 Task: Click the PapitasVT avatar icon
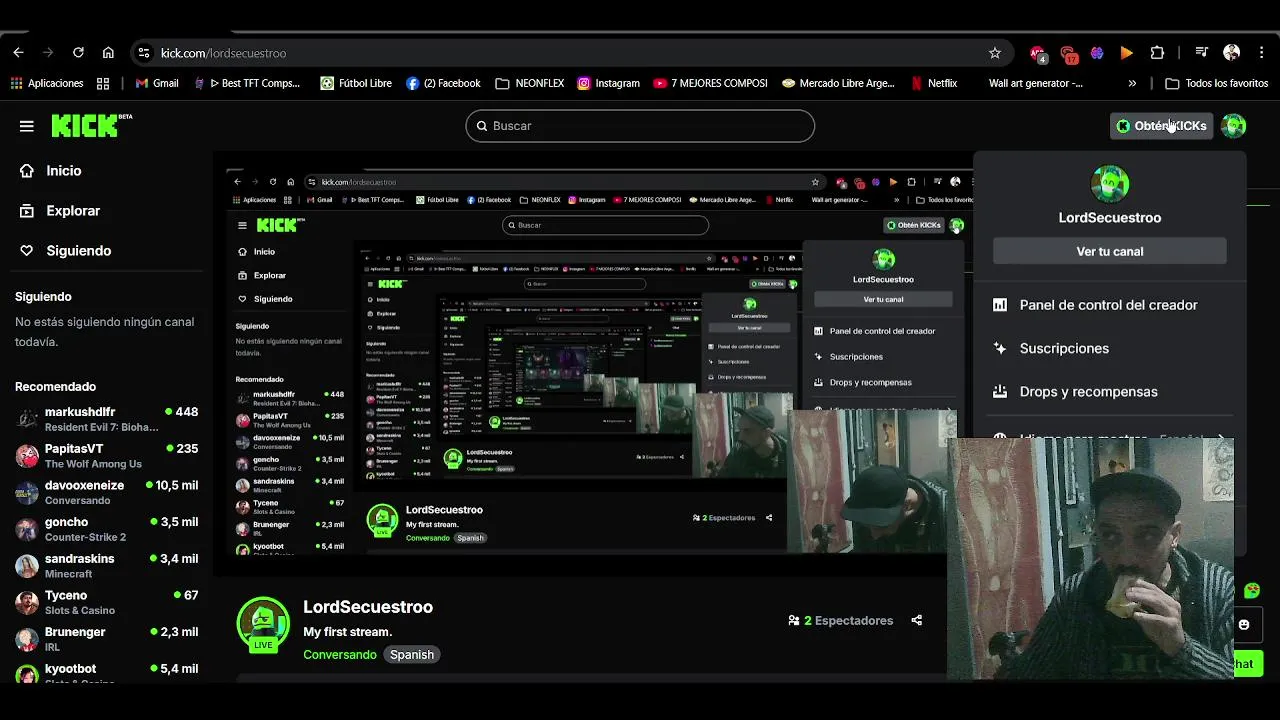(27, 456)
